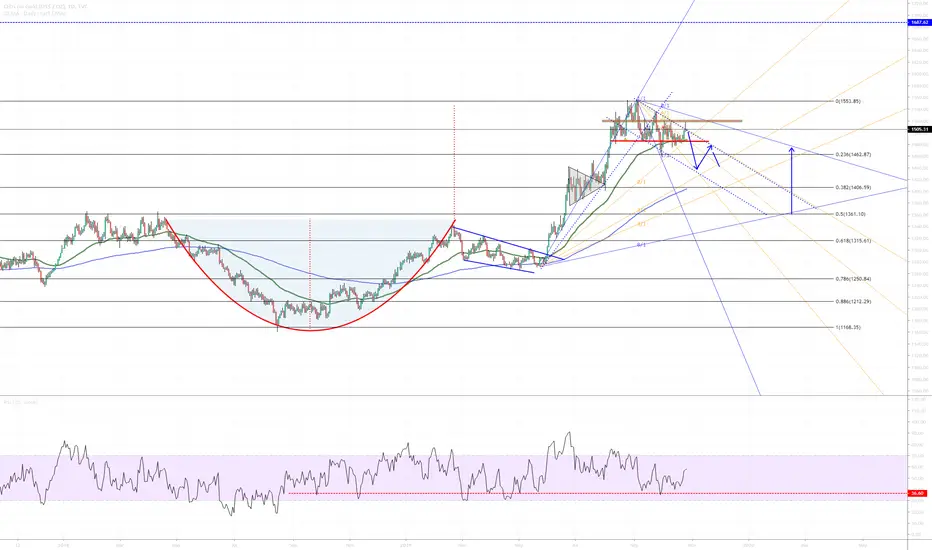Select the red horizontal support line on price
This screenshot has width=932, height=550.
point(660,141)
